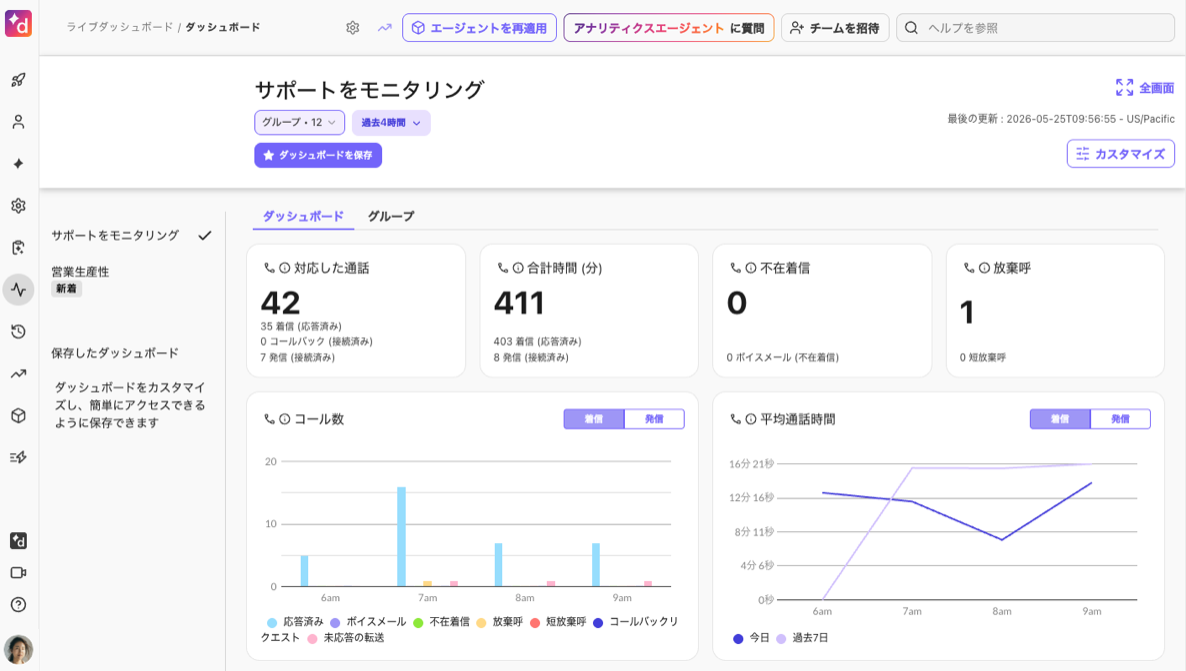This screenshot has height=671, width=1186.
Task: Toggle 未応答の転送 legend series
Action: point(346,638)
